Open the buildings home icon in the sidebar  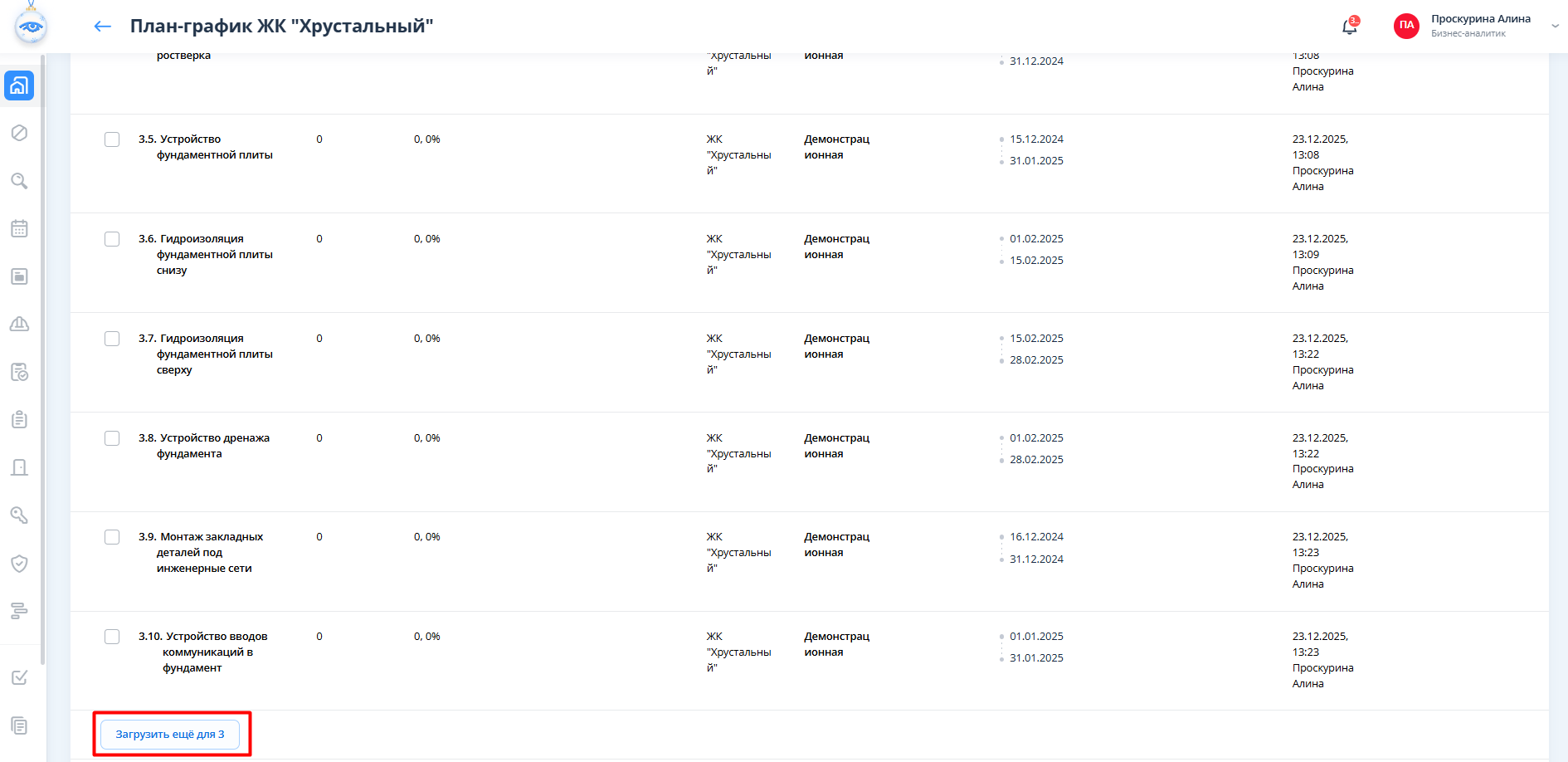(x=19, y=85)
